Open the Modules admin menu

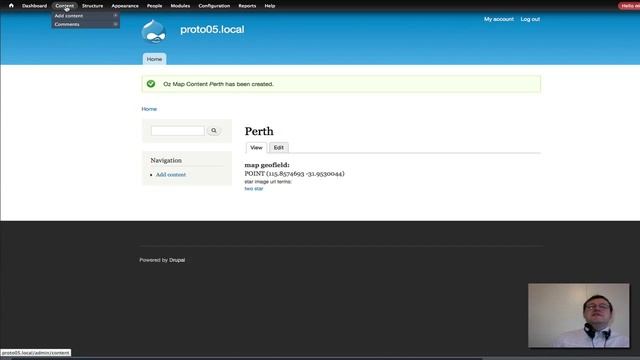(180, 6)
